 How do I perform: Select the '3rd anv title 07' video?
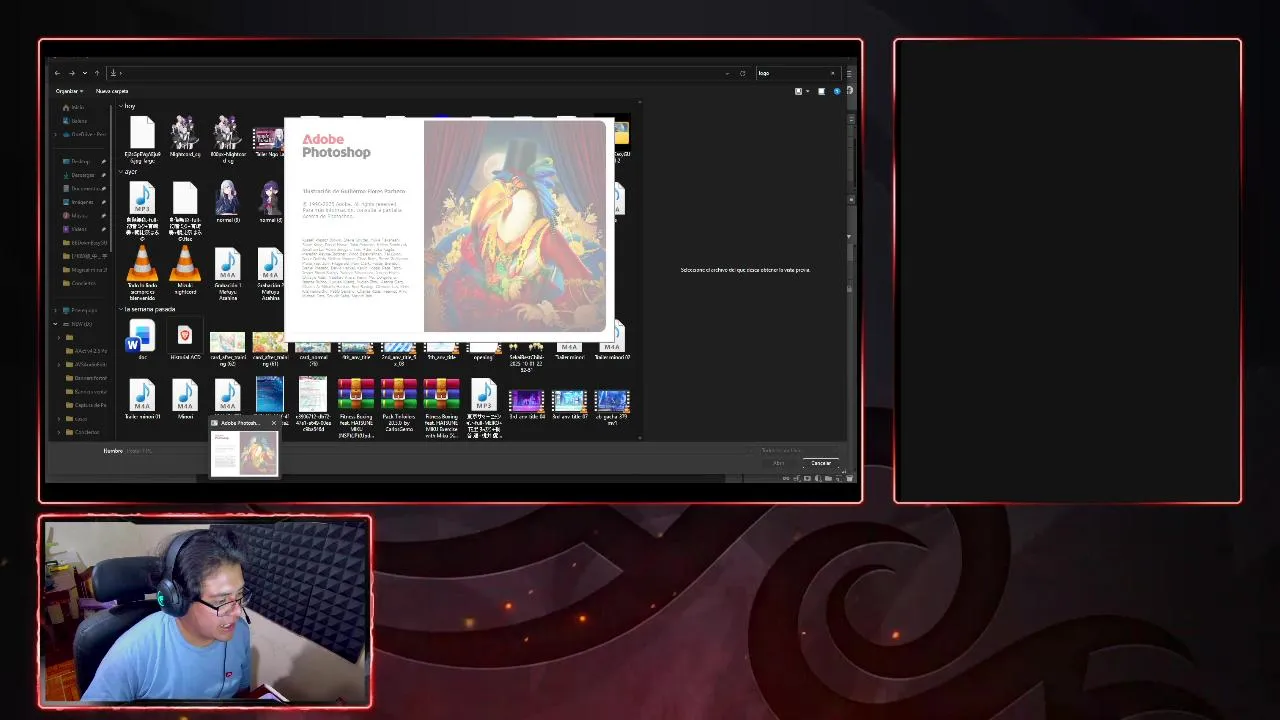570,402
